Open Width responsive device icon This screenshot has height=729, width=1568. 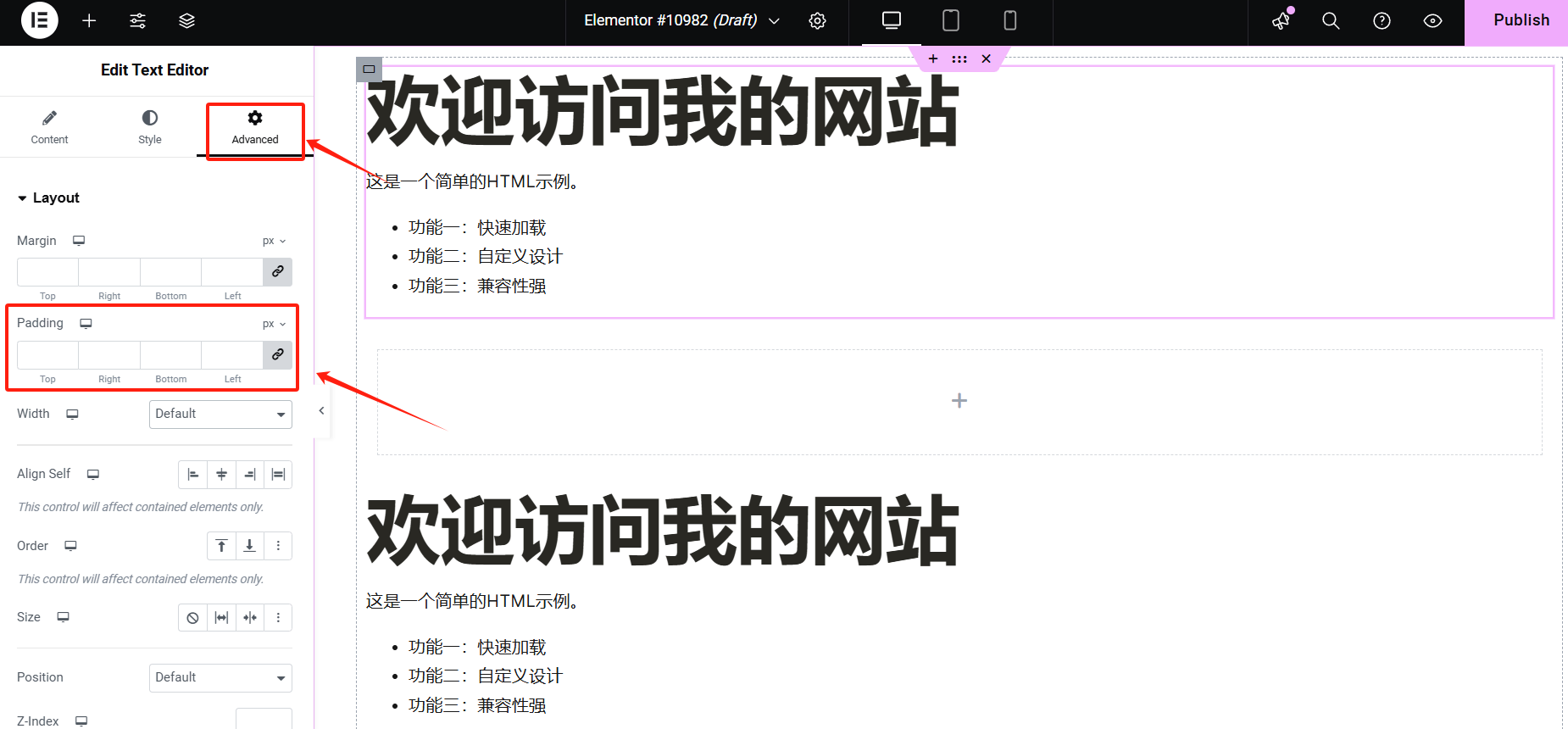(73, 414)
